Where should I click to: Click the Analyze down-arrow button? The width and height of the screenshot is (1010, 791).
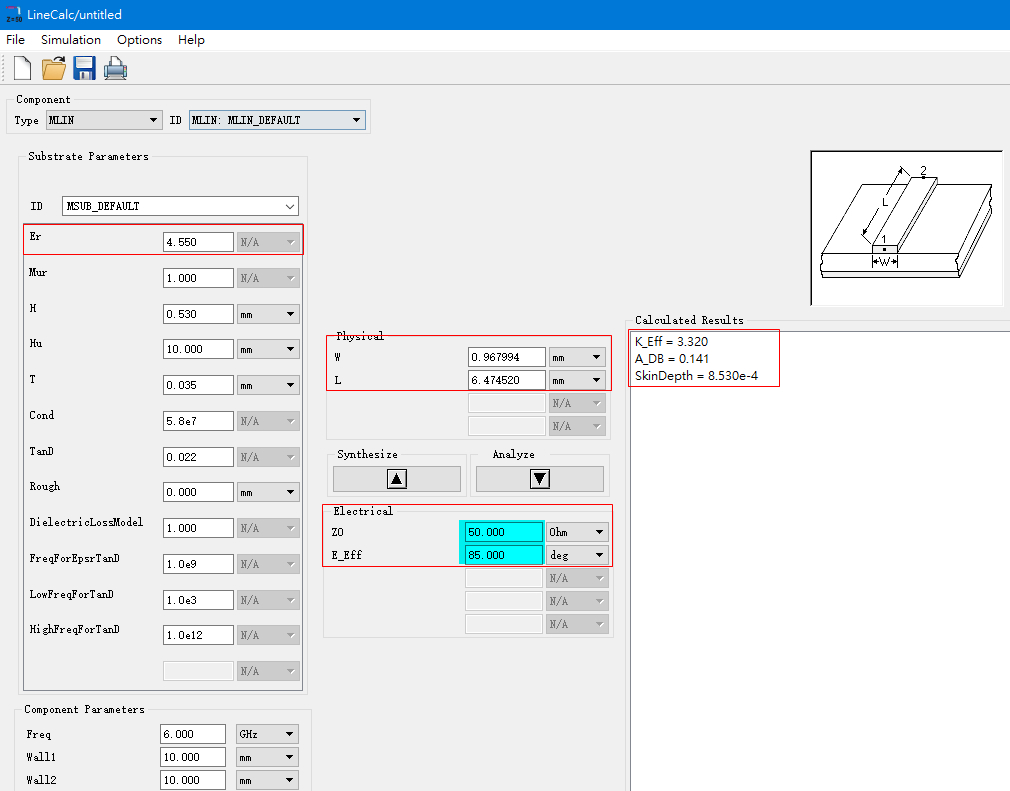540,479
